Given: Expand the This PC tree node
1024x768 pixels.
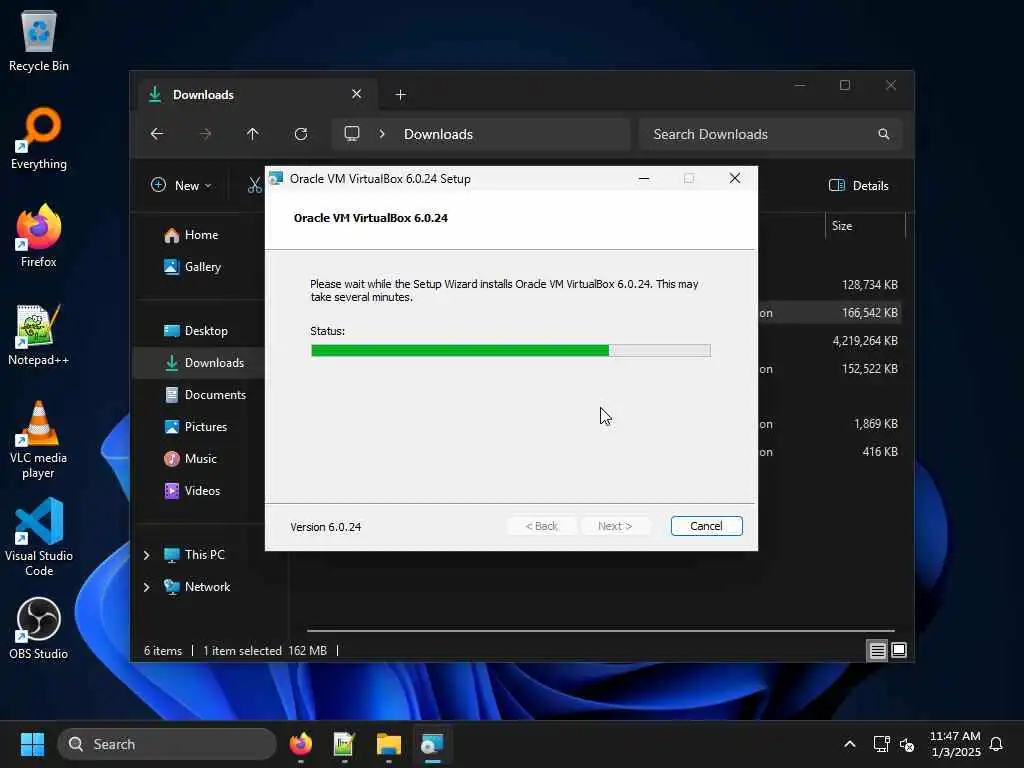Looking at the screenshot, I should (146, 554).
